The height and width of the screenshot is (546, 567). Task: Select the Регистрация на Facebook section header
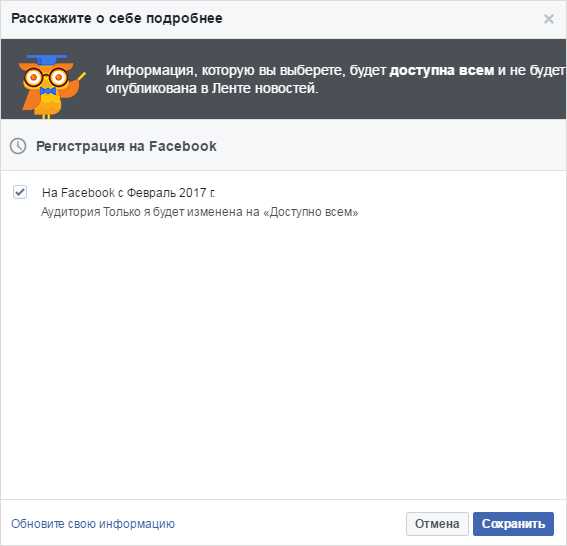click(126, 146)
